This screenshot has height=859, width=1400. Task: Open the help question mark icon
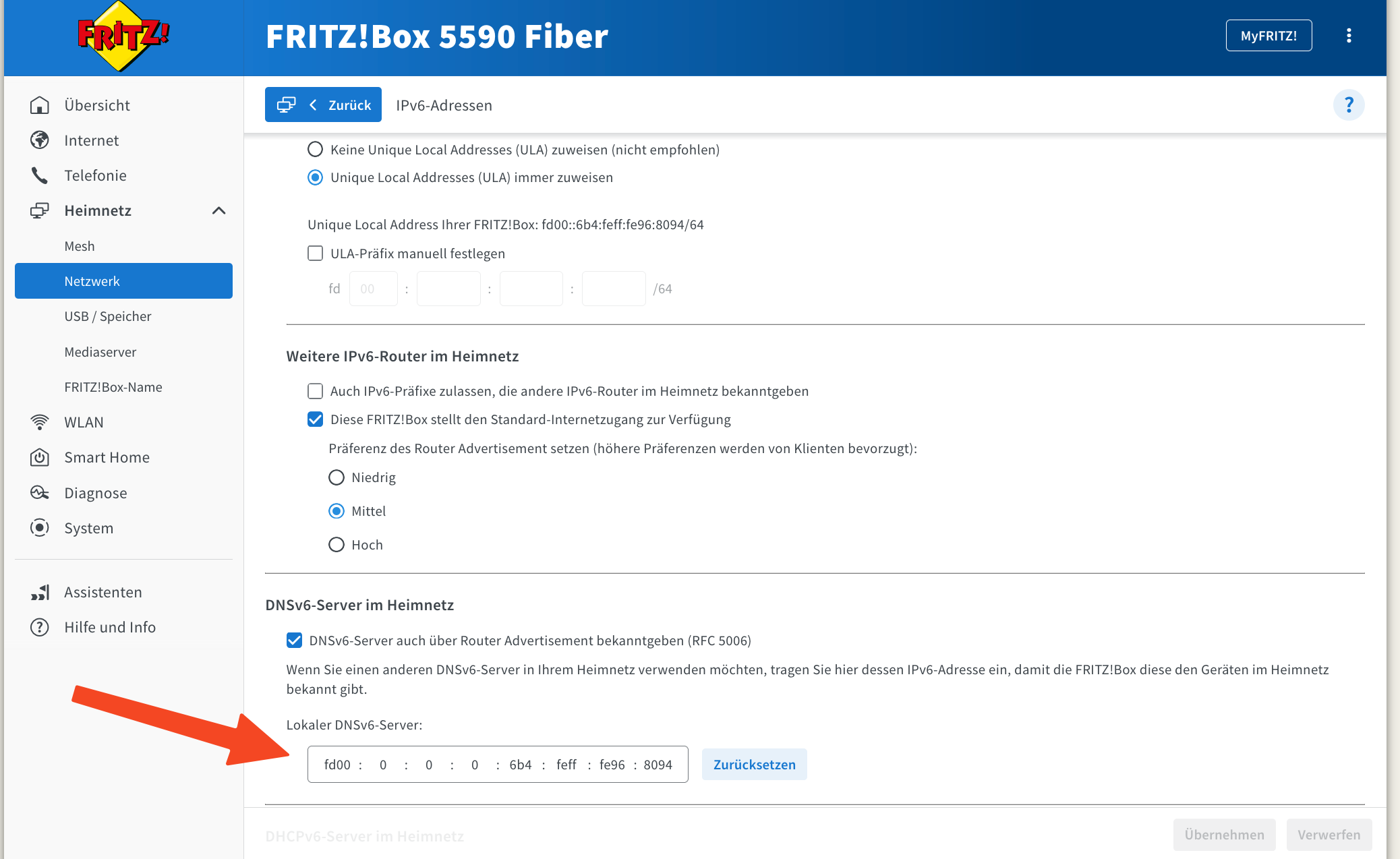pos(1349,105)
